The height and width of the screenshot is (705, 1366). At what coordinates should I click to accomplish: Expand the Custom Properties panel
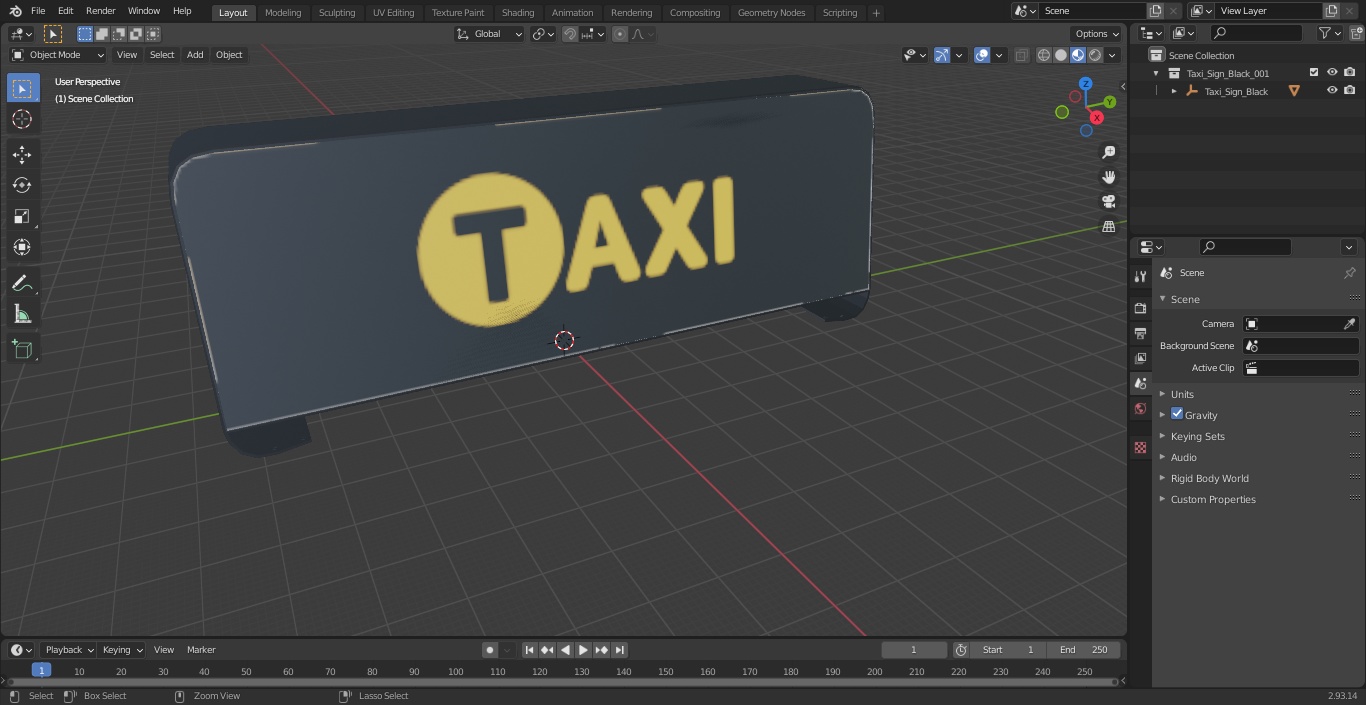pos(1212,499)
